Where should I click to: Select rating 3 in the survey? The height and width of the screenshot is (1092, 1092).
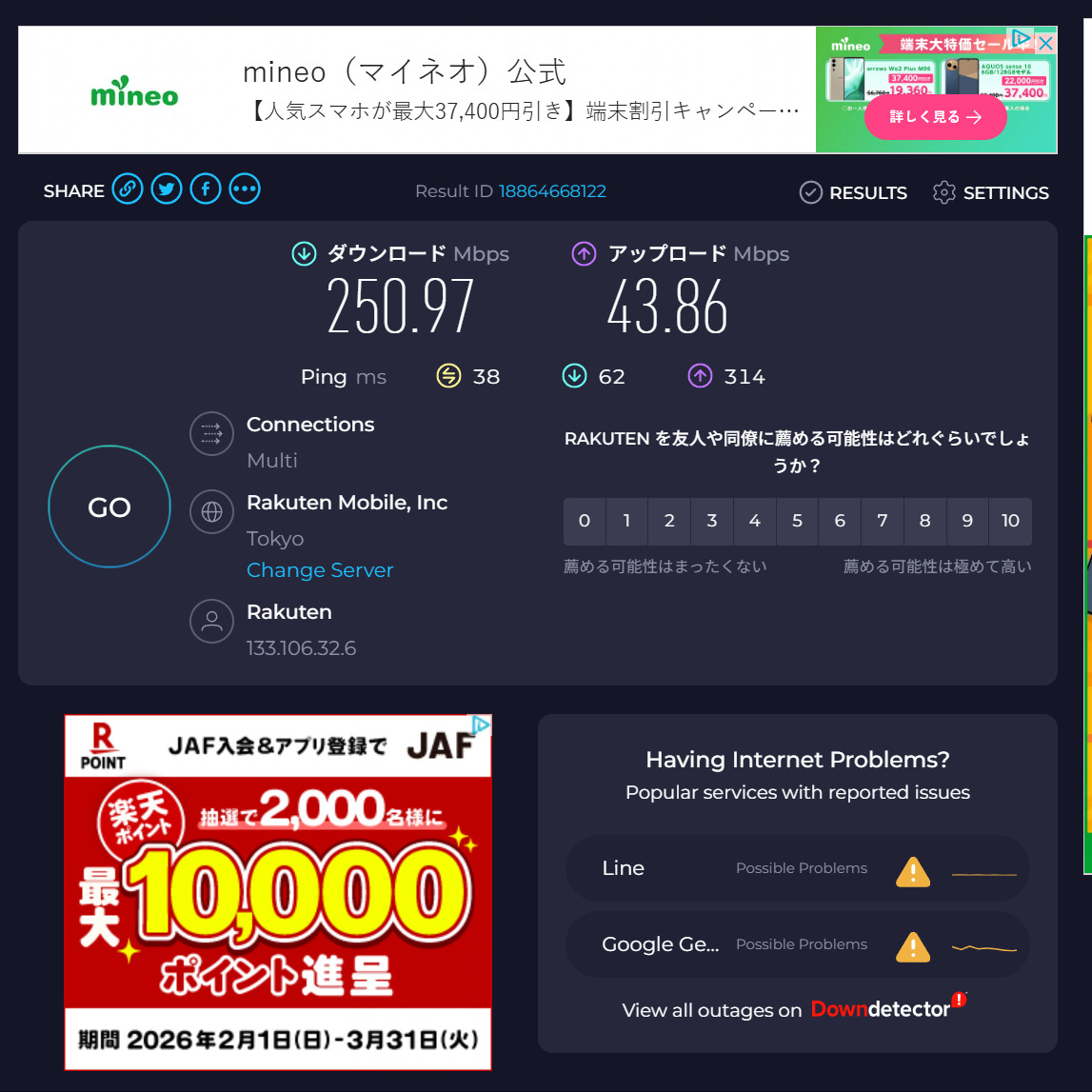point(712,521)
